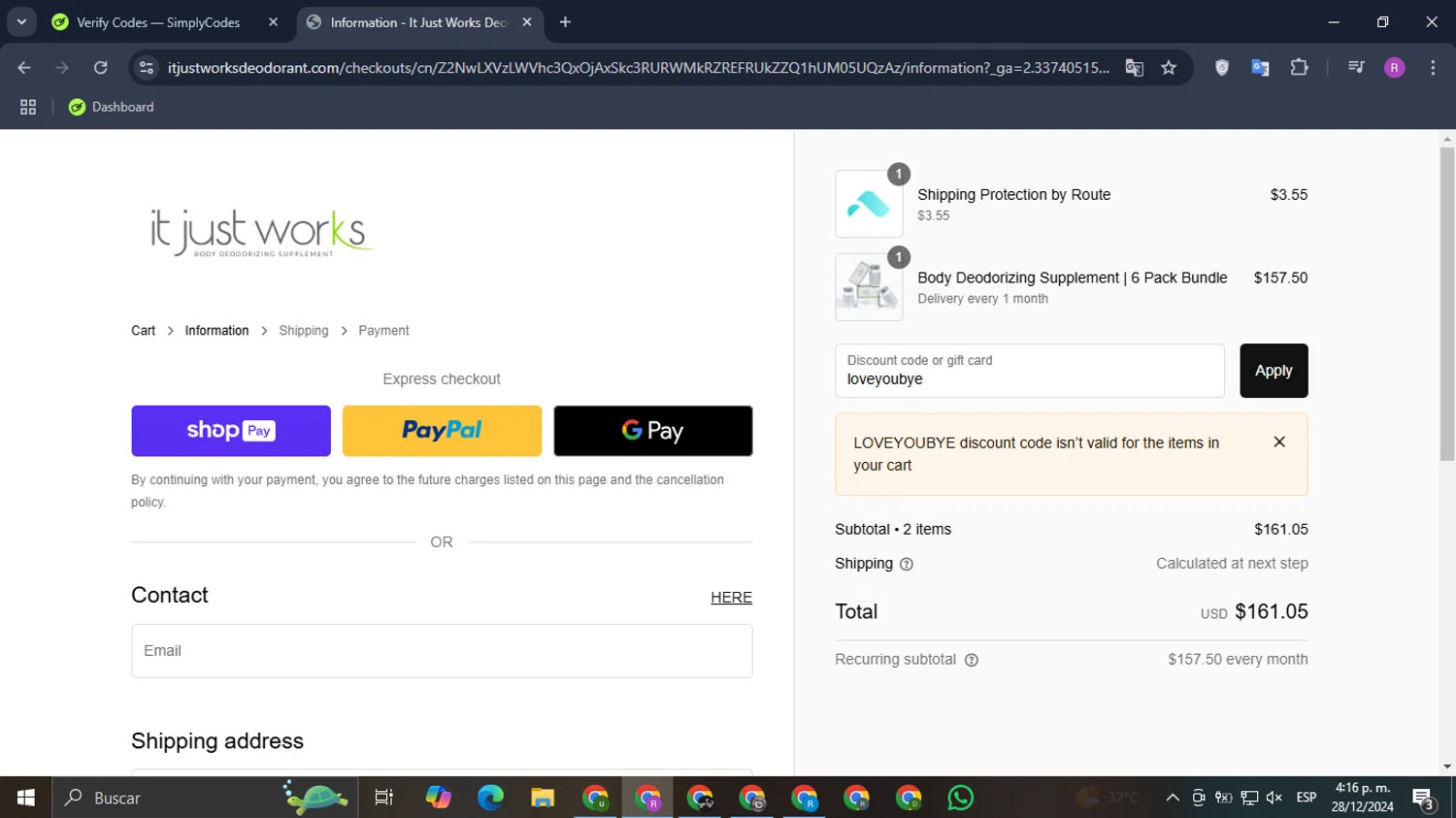Click the Apply discount button
Screen dimensions: 1456x818
point(1274,371)
